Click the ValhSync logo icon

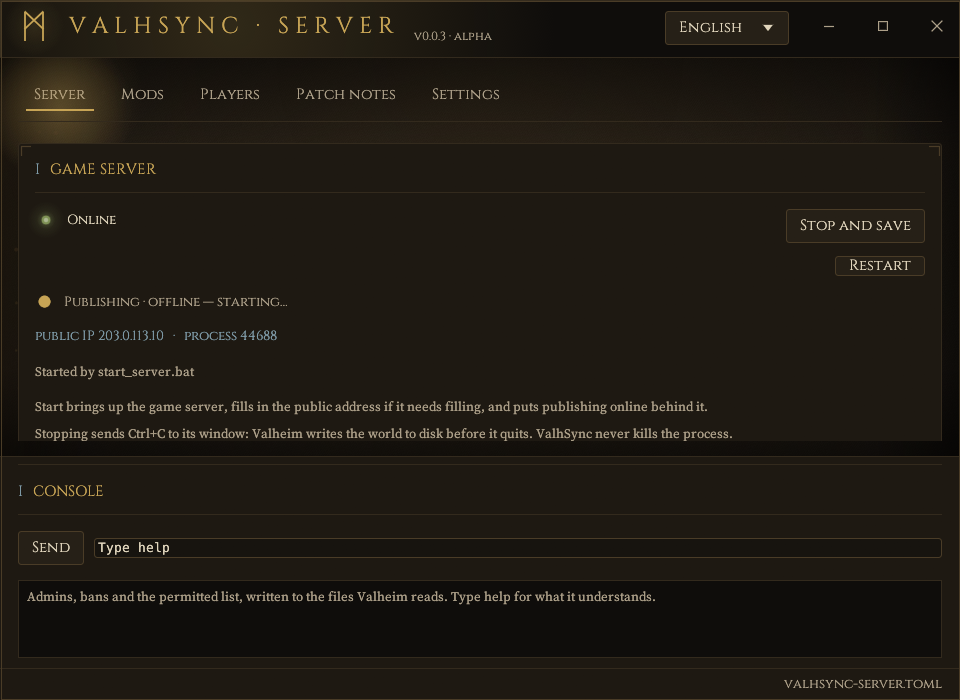coord(34,26)
